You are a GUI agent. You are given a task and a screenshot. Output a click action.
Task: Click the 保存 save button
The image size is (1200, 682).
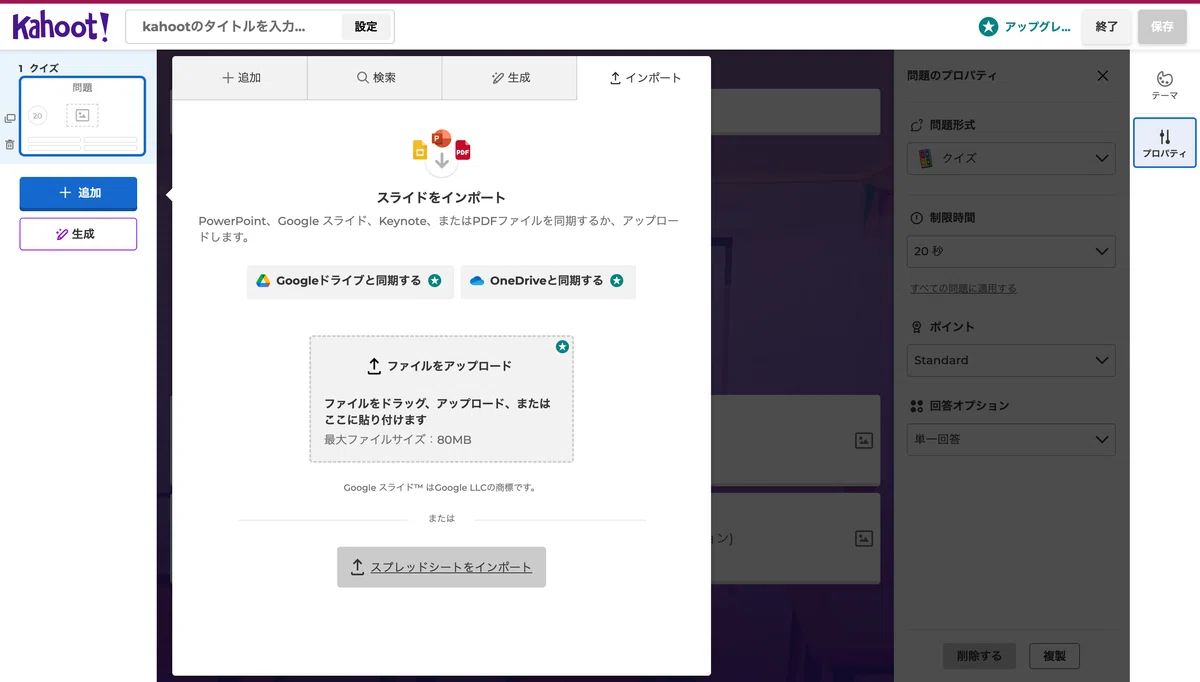[1162, 27]
